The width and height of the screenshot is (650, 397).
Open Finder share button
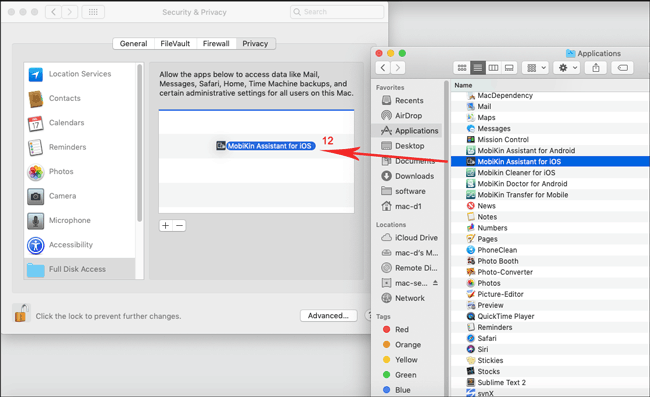pyautogui.click(x=596, y=68)
